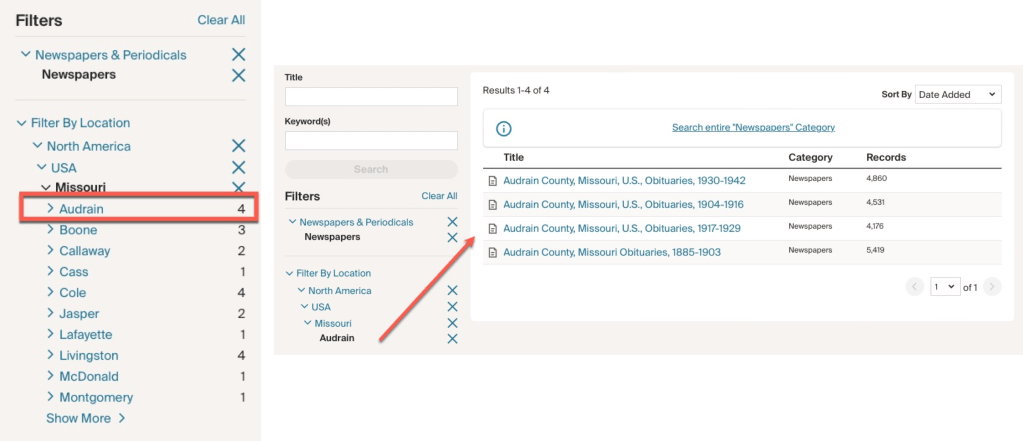Expand the Boone county filter
Viewport: 1023px width, 441px height.
[x=51, y=230]
